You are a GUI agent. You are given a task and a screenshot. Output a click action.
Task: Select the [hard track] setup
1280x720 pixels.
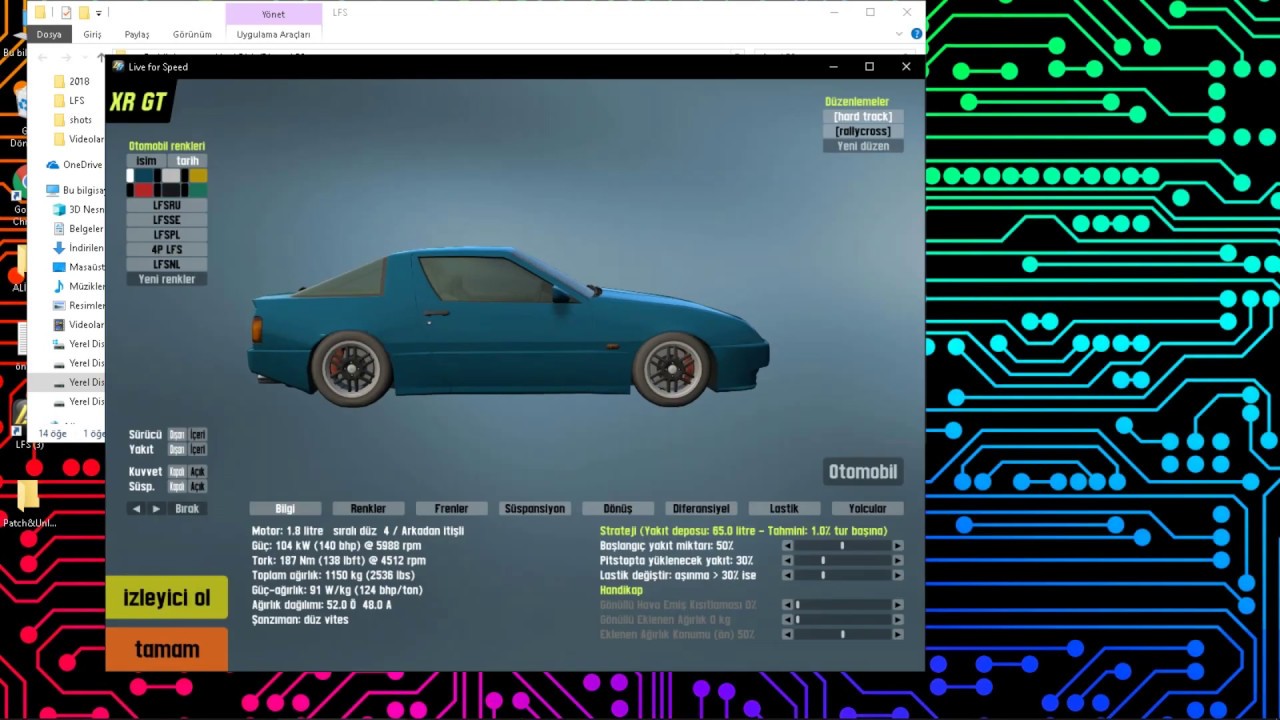point(863,117)
